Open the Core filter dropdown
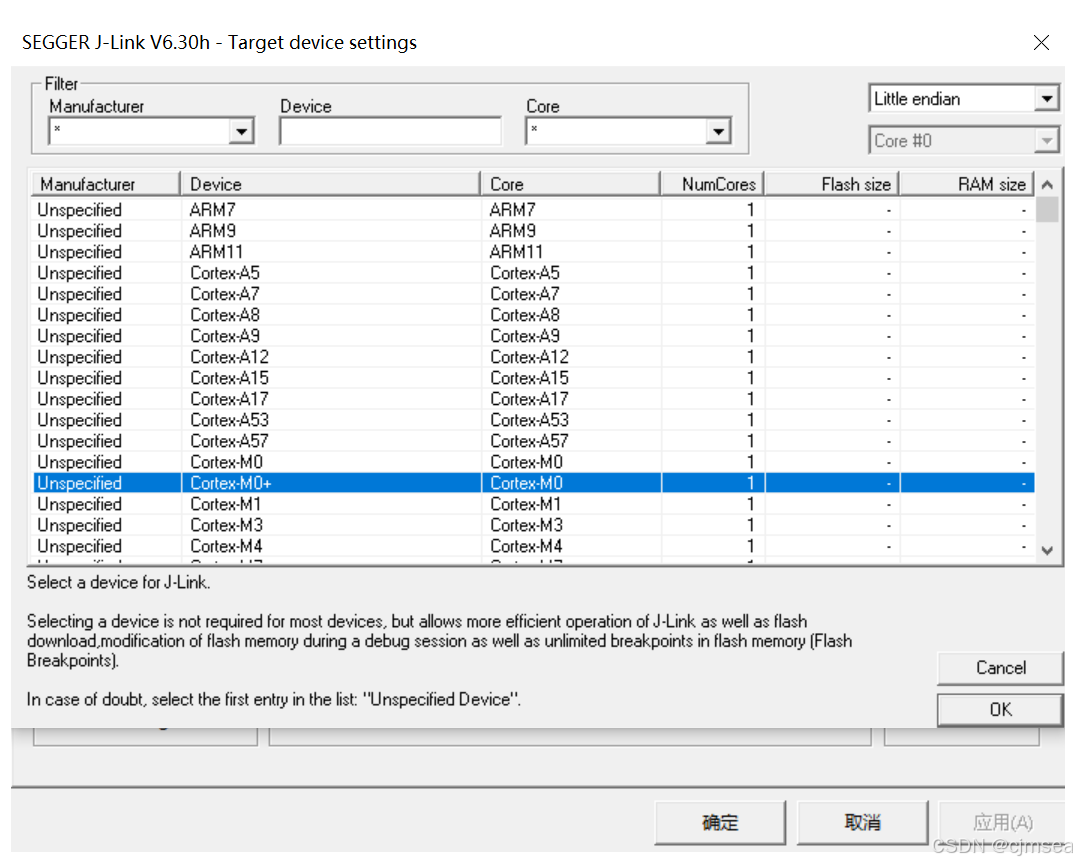Viewport: 1077px width, 863px height. 718,131
